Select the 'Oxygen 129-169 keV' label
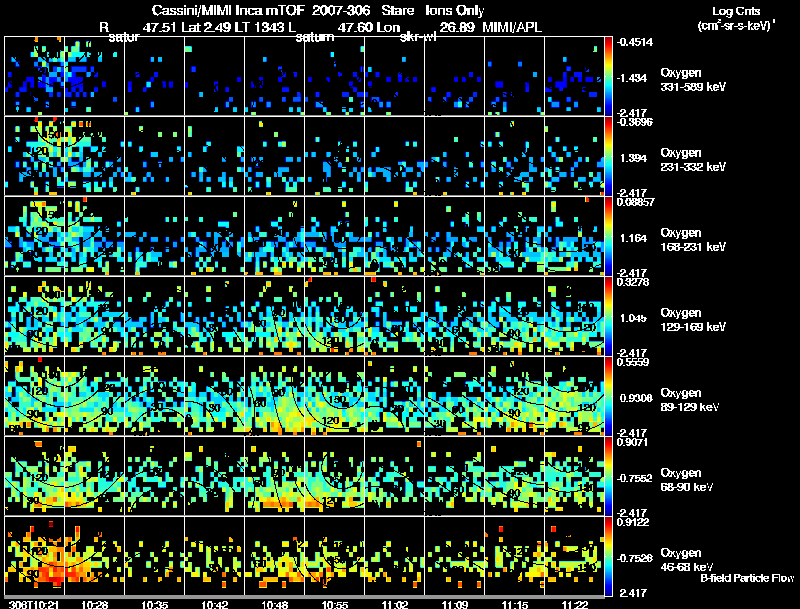 click(693, 320)
